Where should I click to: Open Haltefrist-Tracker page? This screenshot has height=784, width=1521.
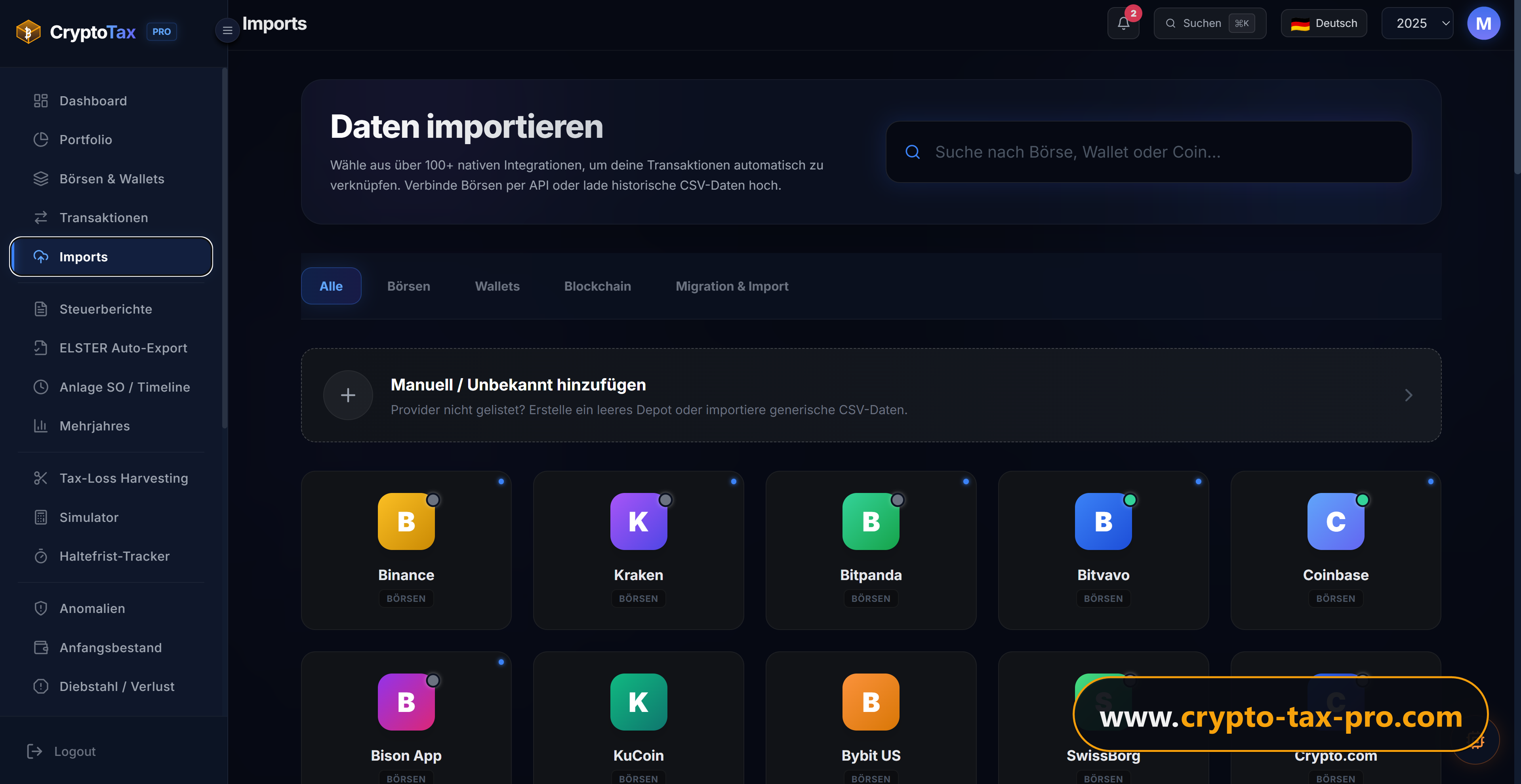click(x=111, y=557)
